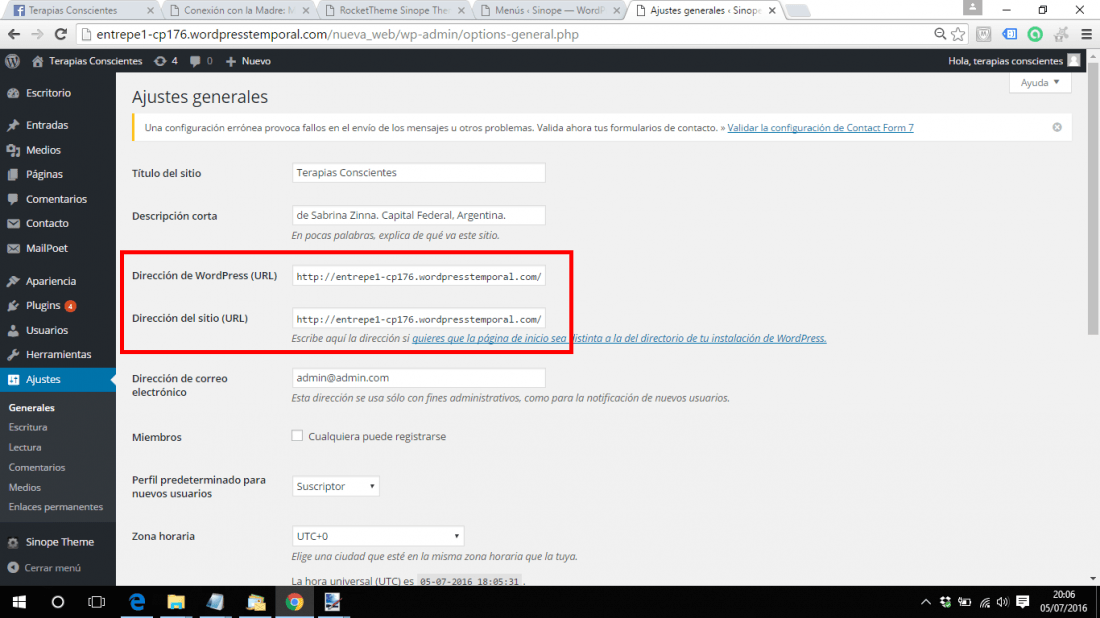
Task: Reload the current page
Action: (61, 34)
